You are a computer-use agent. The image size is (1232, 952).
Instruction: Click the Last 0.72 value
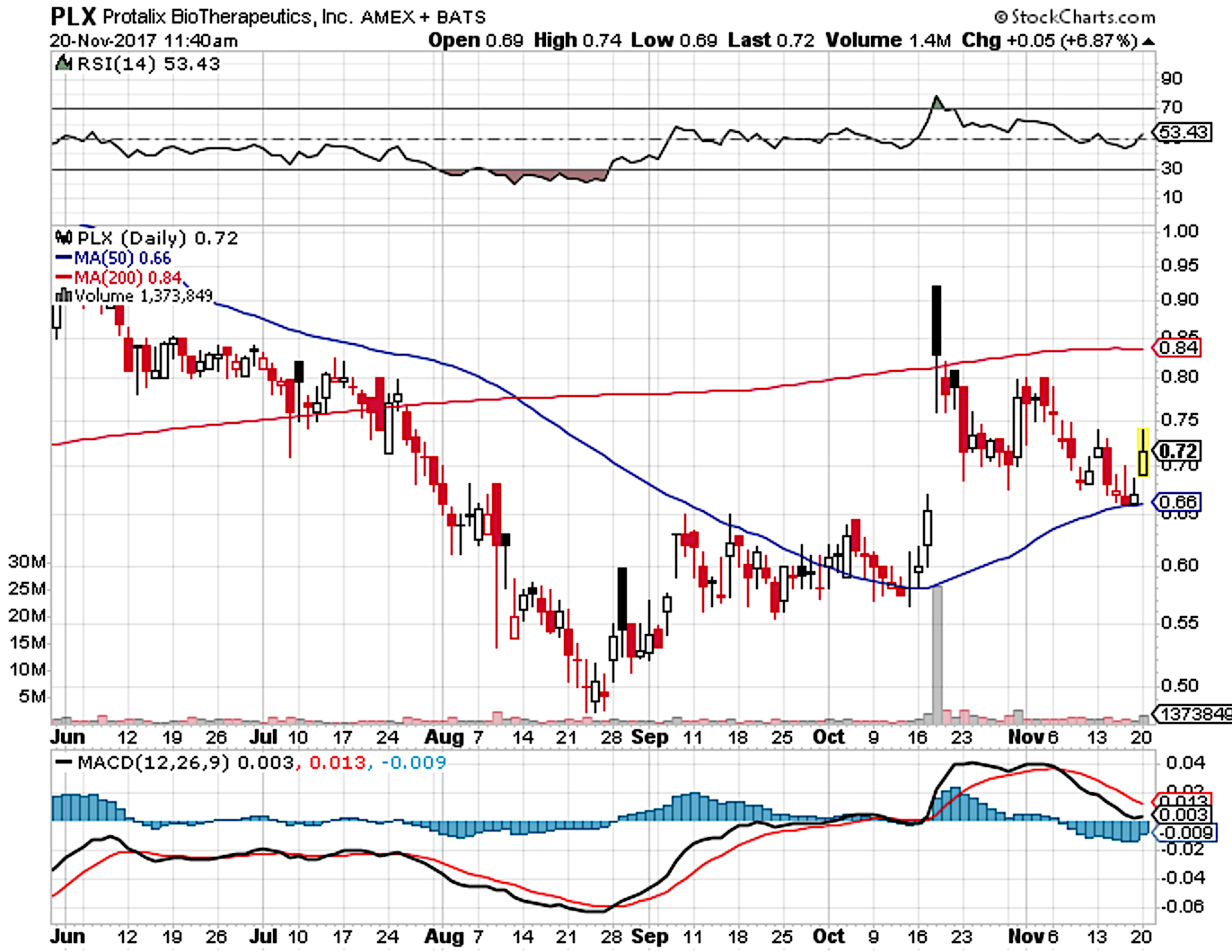point(770,40)
